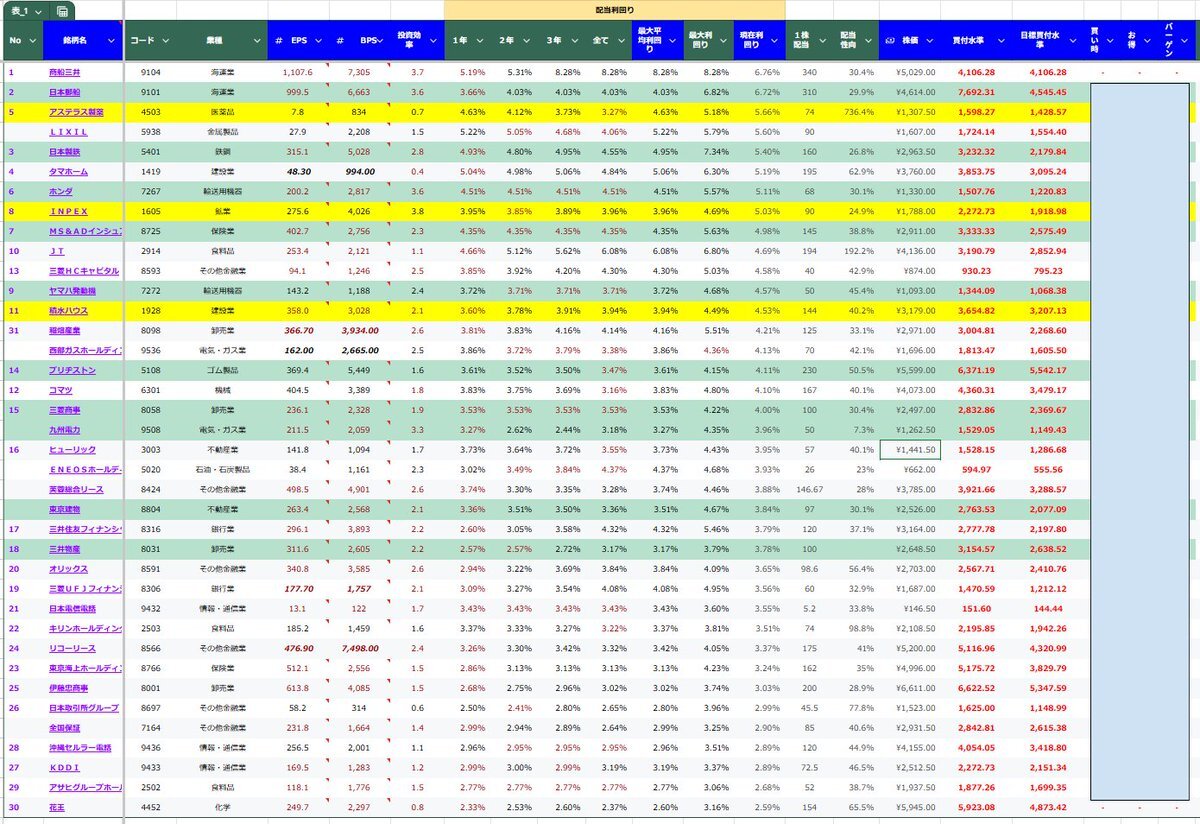Open the 現在利回り column dropdown arrow
The width and height of the screenshot is (1200, 824).
click(x=776, y=41)
